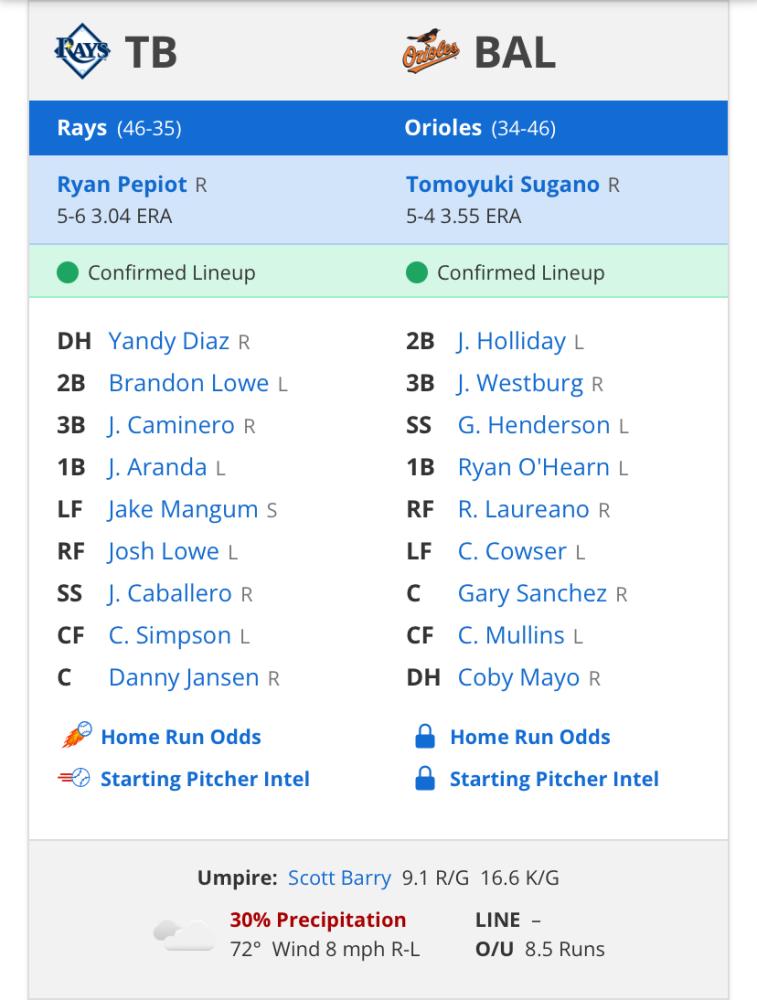Open G. Henderson's player page

click(534, 425)
